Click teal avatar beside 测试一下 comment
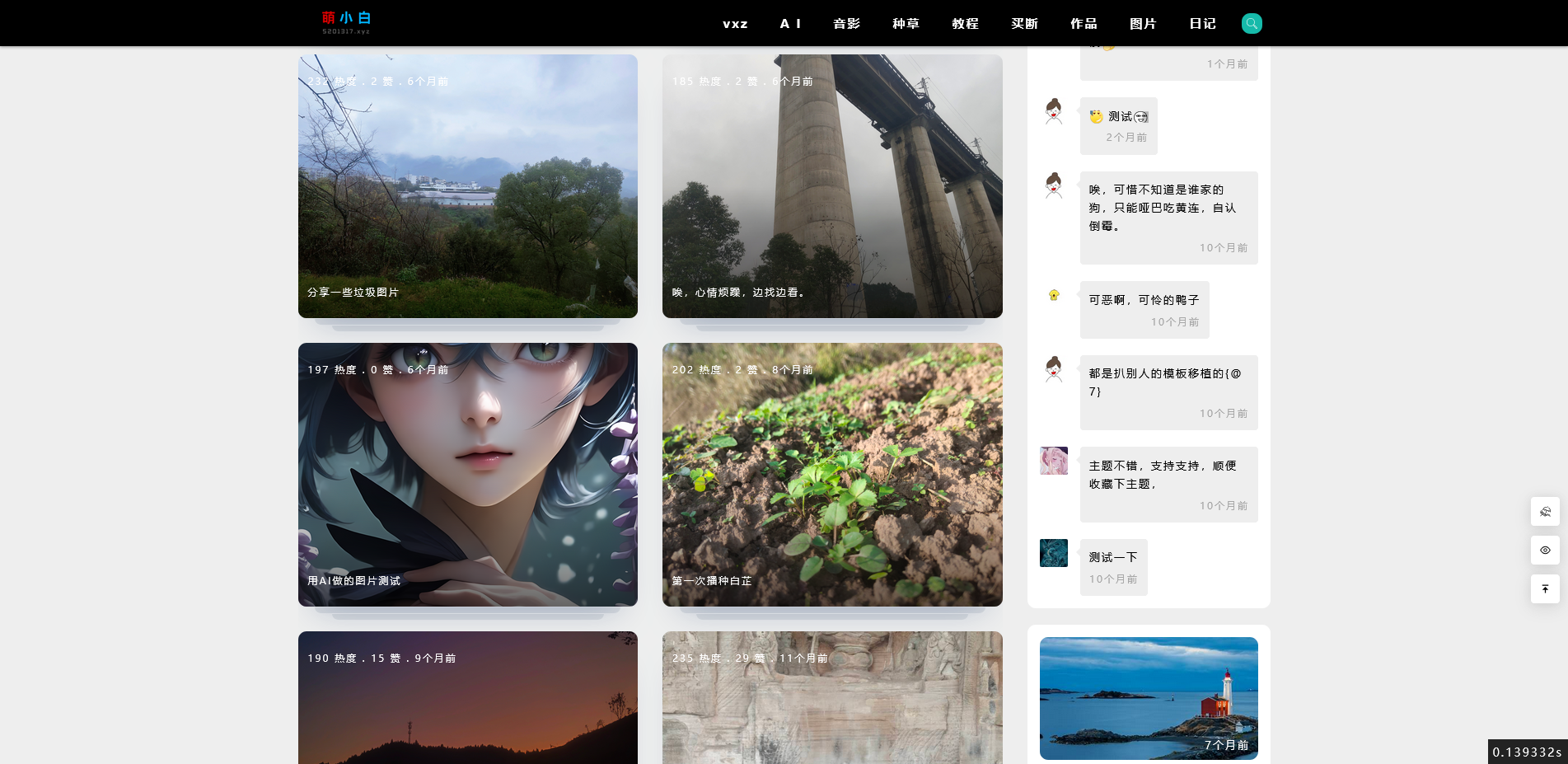This screenshot has height=764, width=1568. (x=1054, y=553)
